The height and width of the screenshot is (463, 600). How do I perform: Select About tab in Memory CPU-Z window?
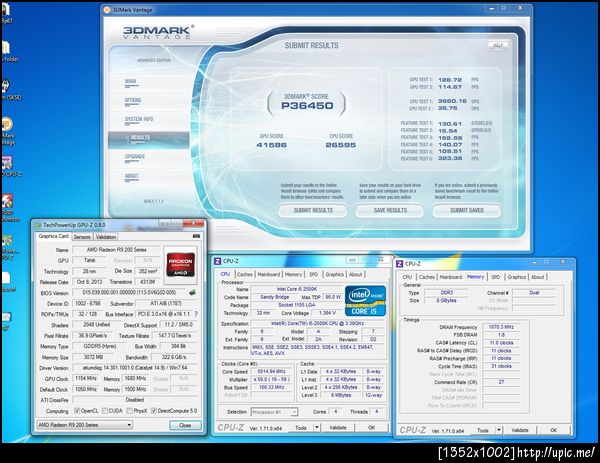[x=537, y=277]
